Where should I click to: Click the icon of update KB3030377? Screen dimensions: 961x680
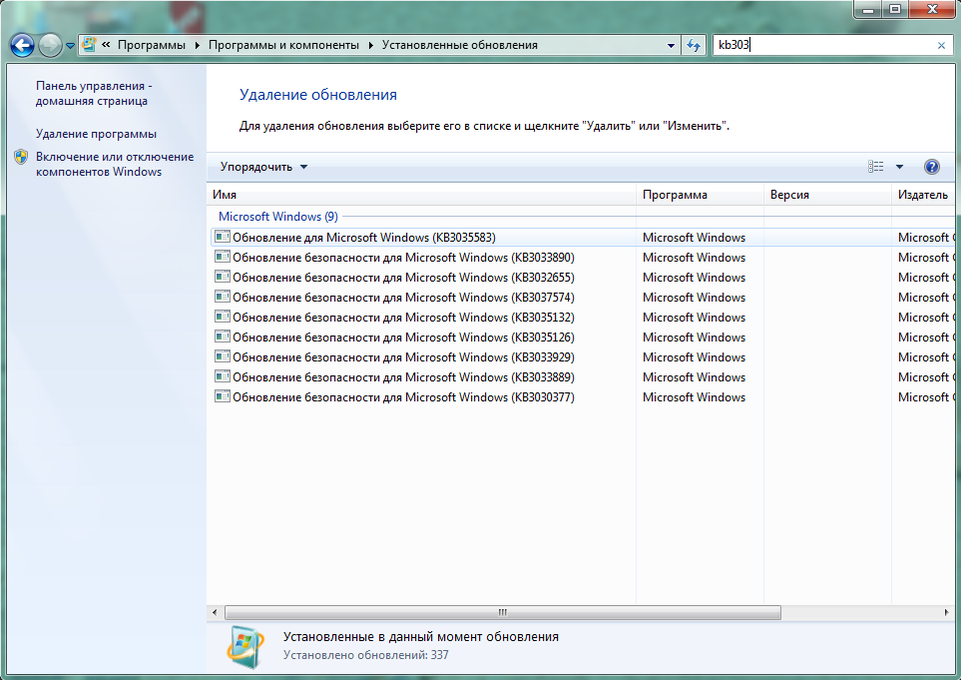tap(222, 396)
